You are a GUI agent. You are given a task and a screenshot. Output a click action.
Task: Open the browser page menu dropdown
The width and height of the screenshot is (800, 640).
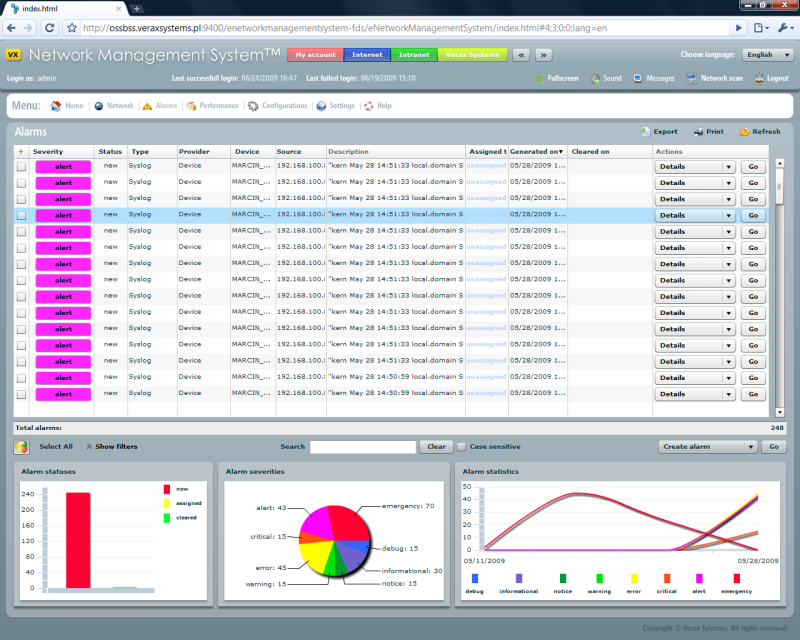coord(761,28)
